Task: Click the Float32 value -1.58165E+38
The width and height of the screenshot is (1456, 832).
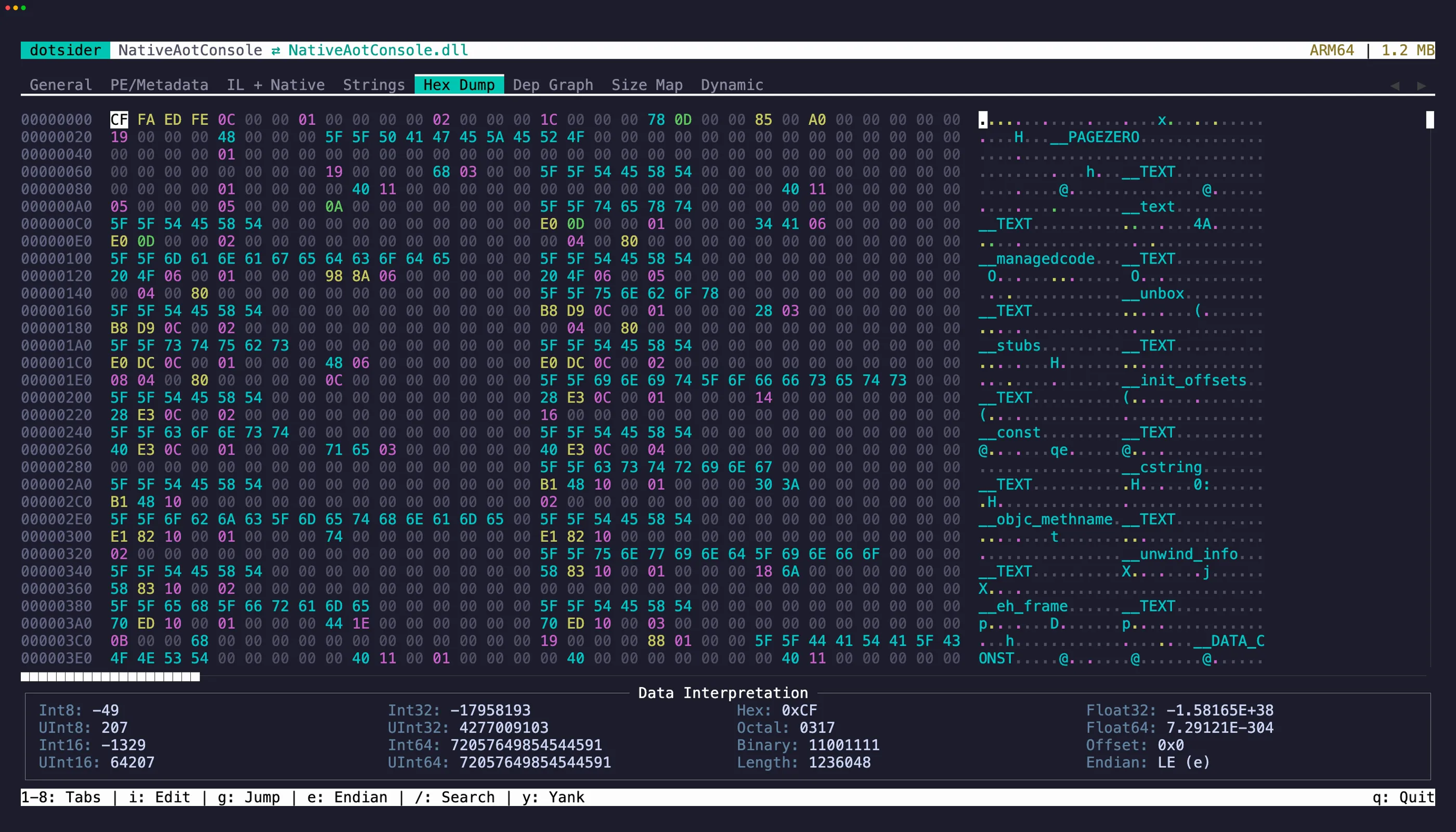Action: tap(1220, 710)
